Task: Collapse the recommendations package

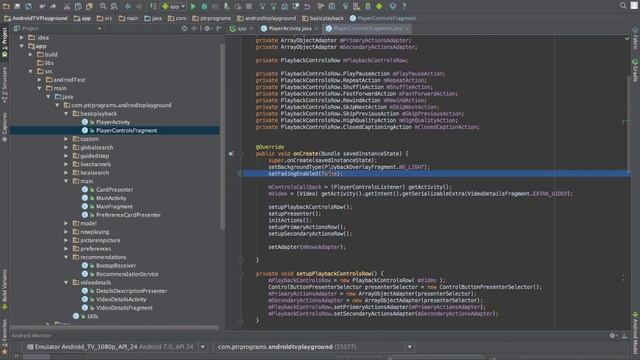Action: pos(66,257)
